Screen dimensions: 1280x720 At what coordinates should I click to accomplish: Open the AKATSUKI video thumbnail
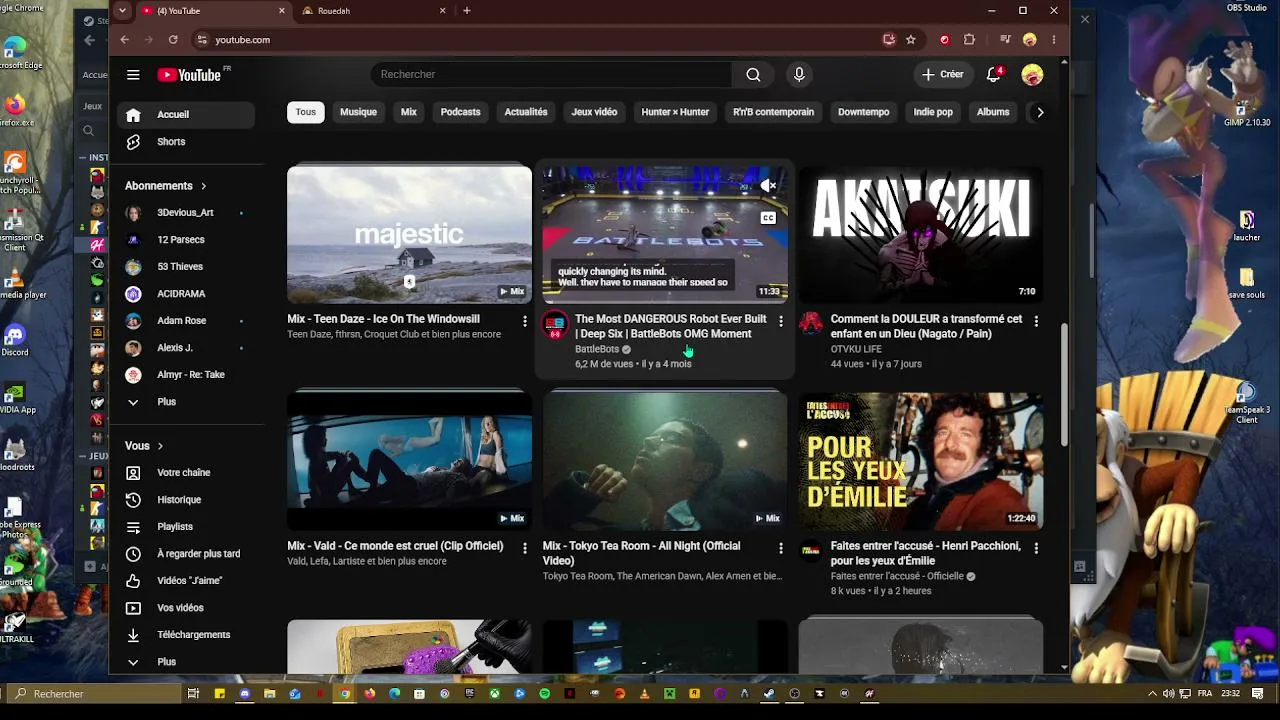(921, 235)
